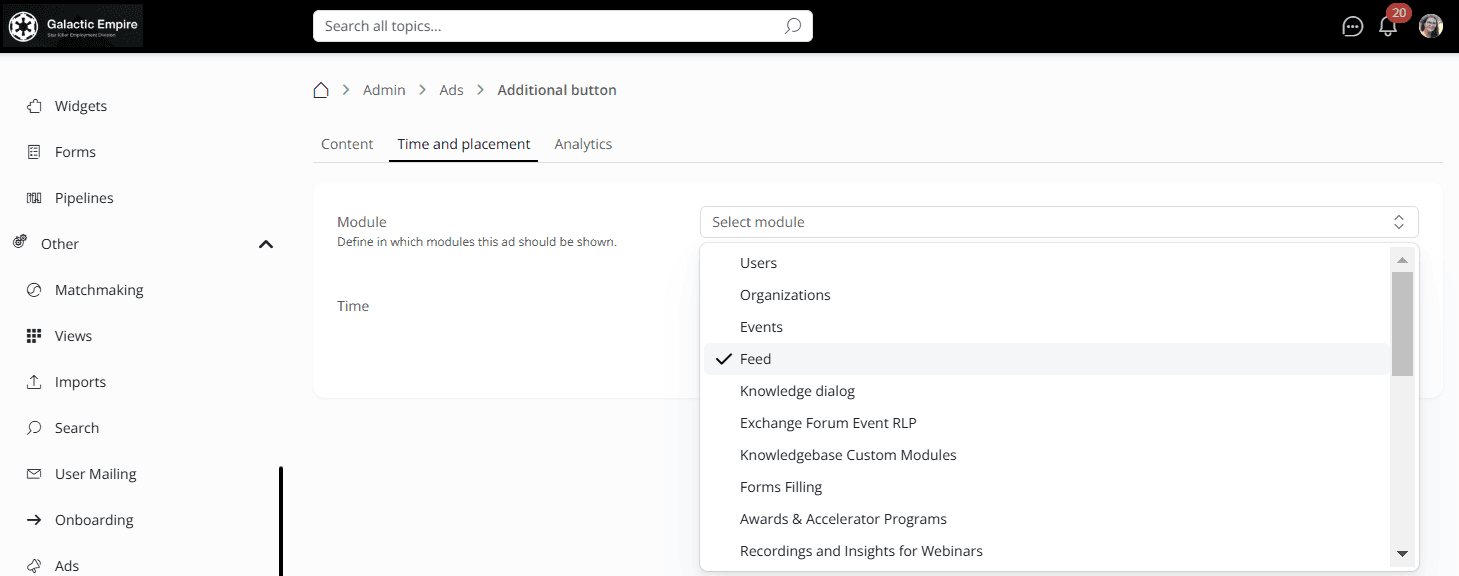Go to Matchmaking in sidebar
The image size is (1459, 576).
pyautogui.click(x=98, y=290)
